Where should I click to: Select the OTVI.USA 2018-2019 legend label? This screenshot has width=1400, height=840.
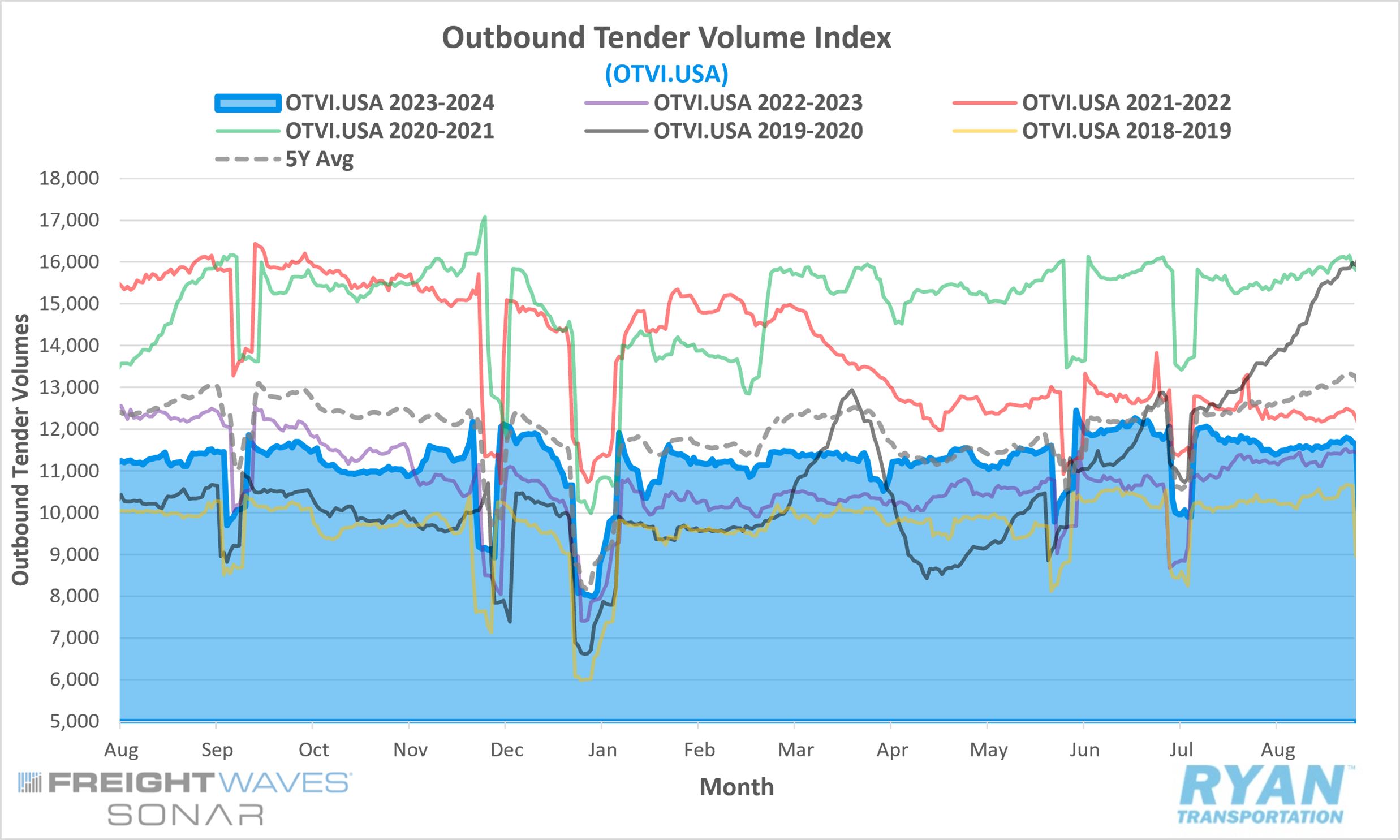tap(1127, 131)
